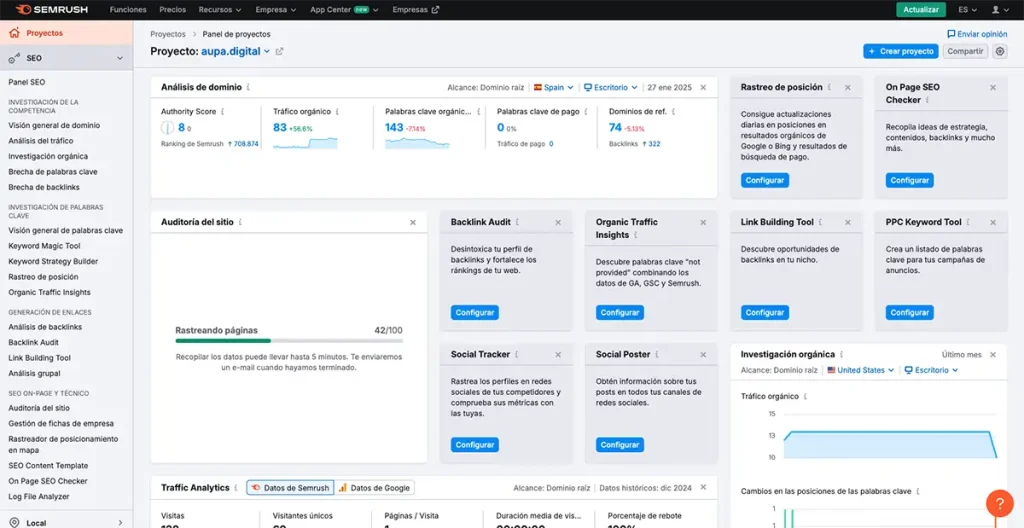Open the ES language dropdown
1024x528 pixels.
967,10
